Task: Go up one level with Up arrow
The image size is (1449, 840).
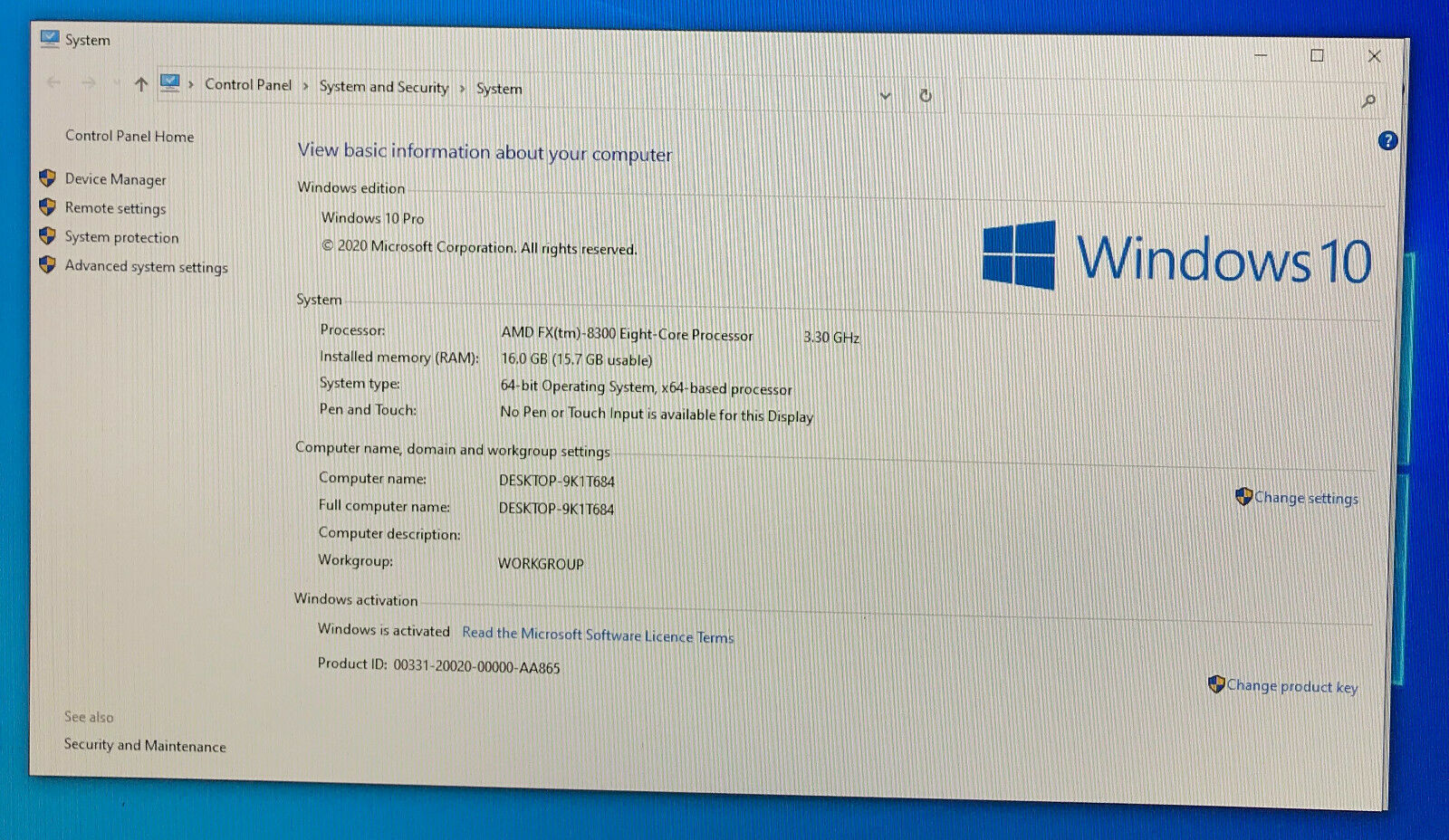Action: tap(140, 84)
